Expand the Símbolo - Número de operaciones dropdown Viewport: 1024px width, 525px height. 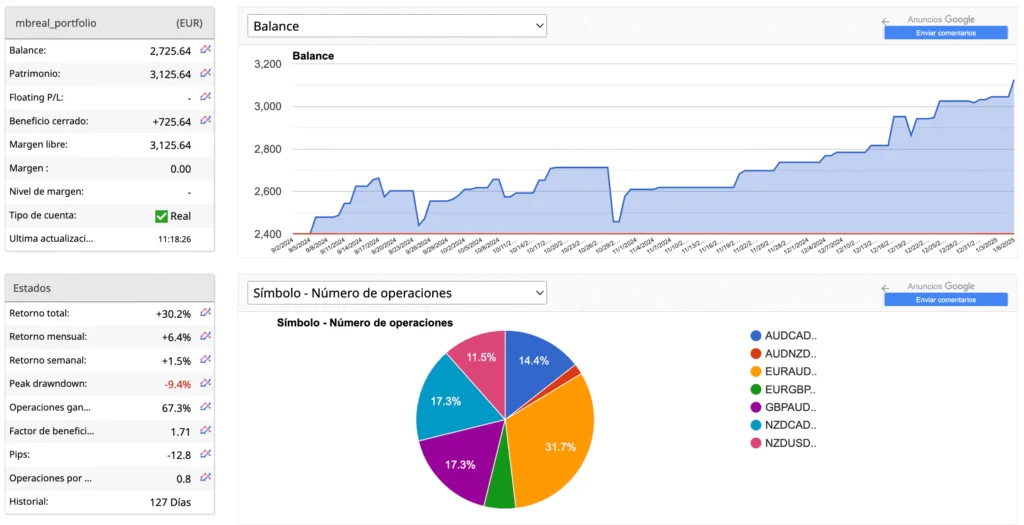click(x=397, y=293)
